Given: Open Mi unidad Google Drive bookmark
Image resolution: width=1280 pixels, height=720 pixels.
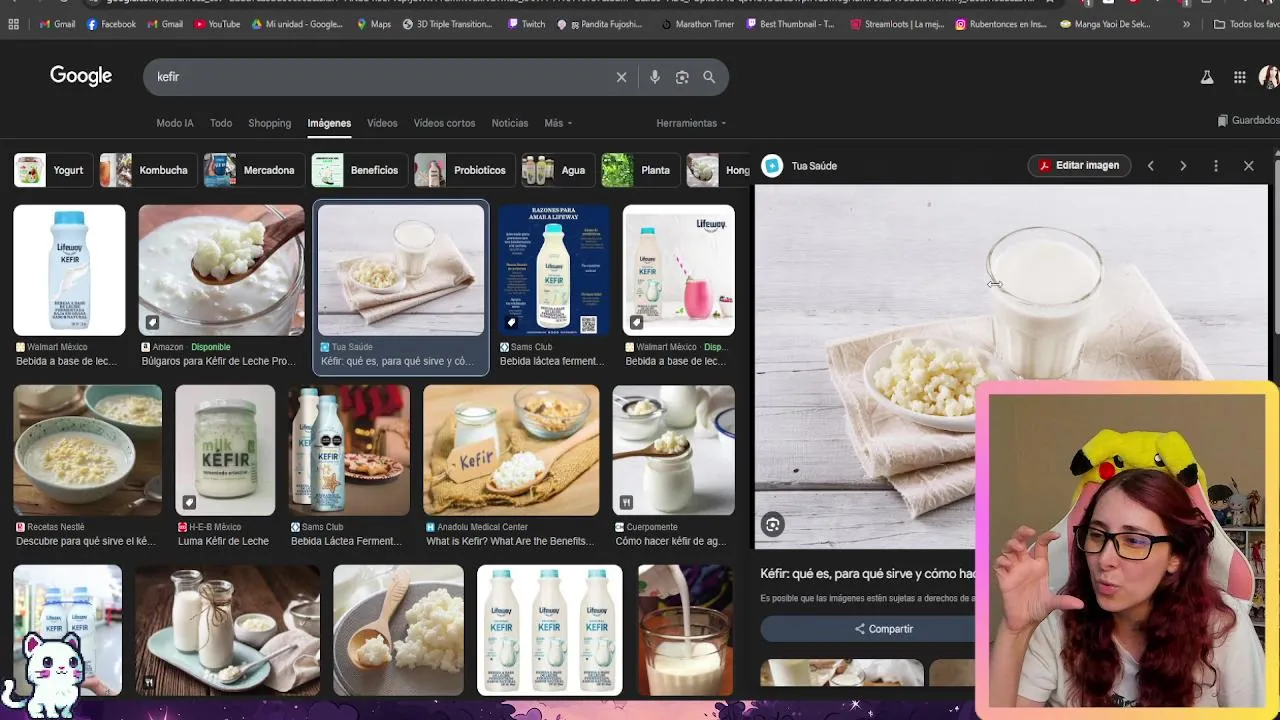Looking at the screenshot, I should (297, 24).
